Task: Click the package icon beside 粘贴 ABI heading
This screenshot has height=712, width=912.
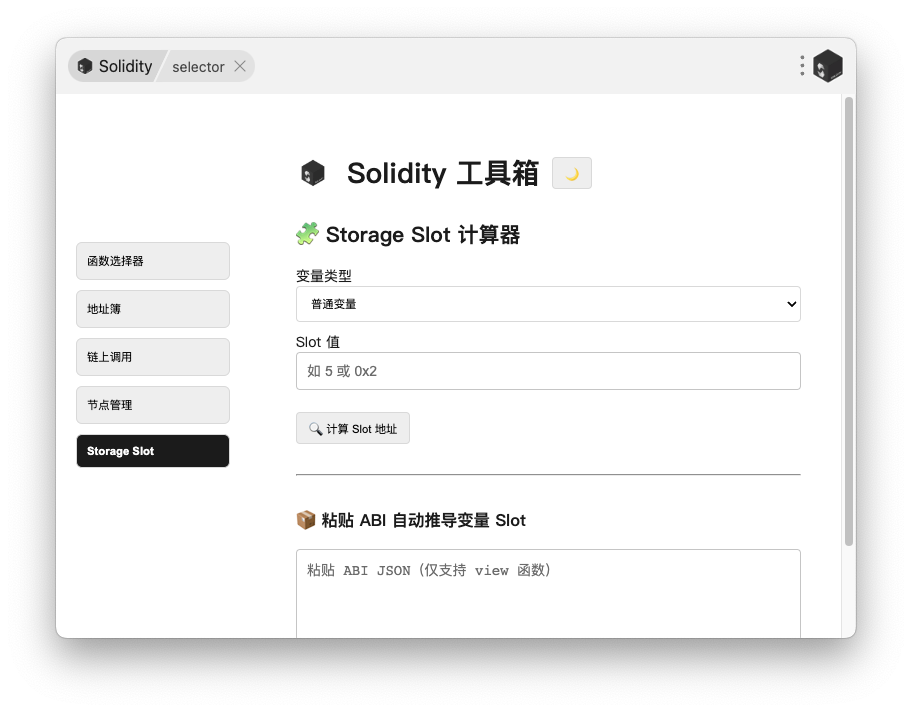Action: tap(306, 520)
